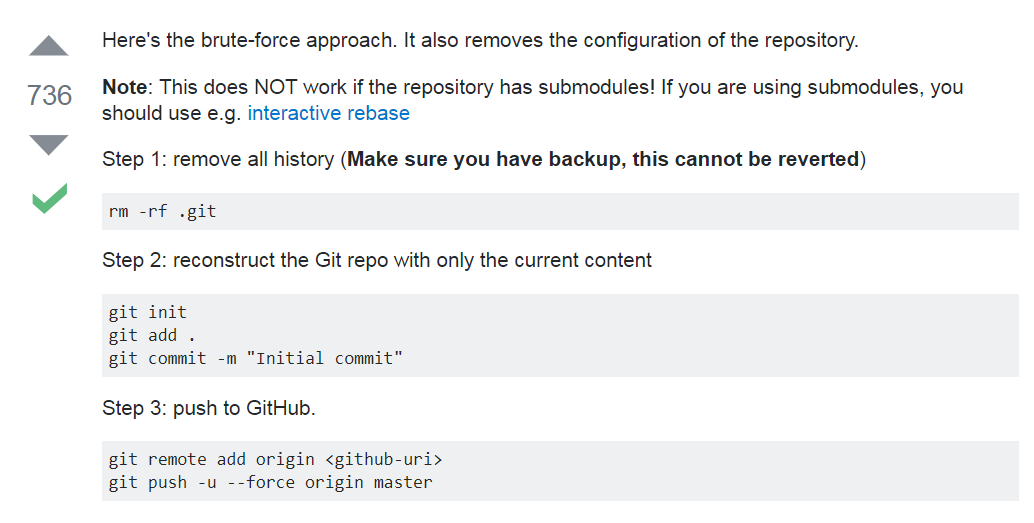The width and height of the screenshot is (1034, 523).
Task: Click the rm -rf .git code block
Action: pos(560,211)
